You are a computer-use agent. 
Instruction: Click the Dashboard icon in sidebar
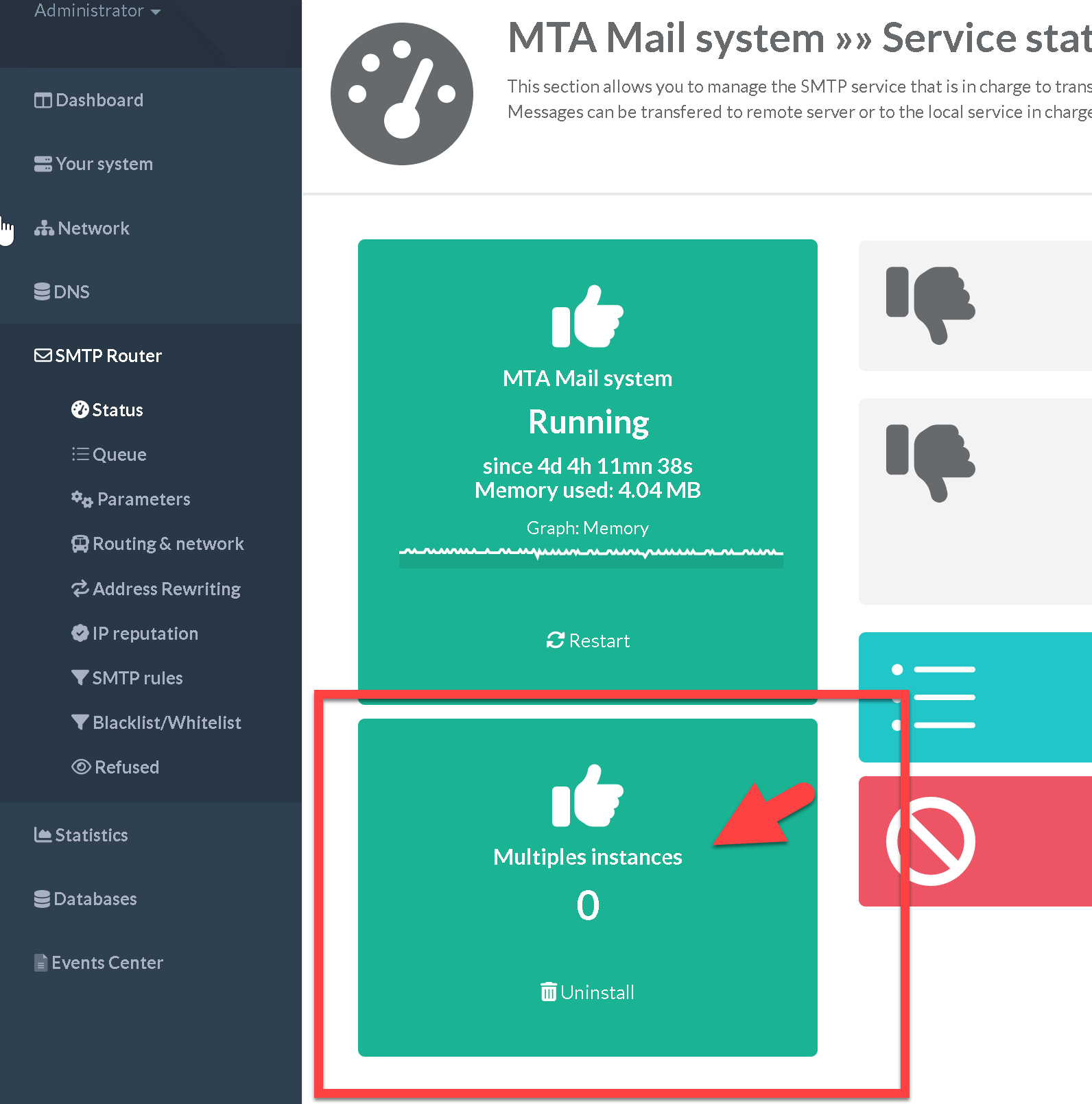(43, 101)
